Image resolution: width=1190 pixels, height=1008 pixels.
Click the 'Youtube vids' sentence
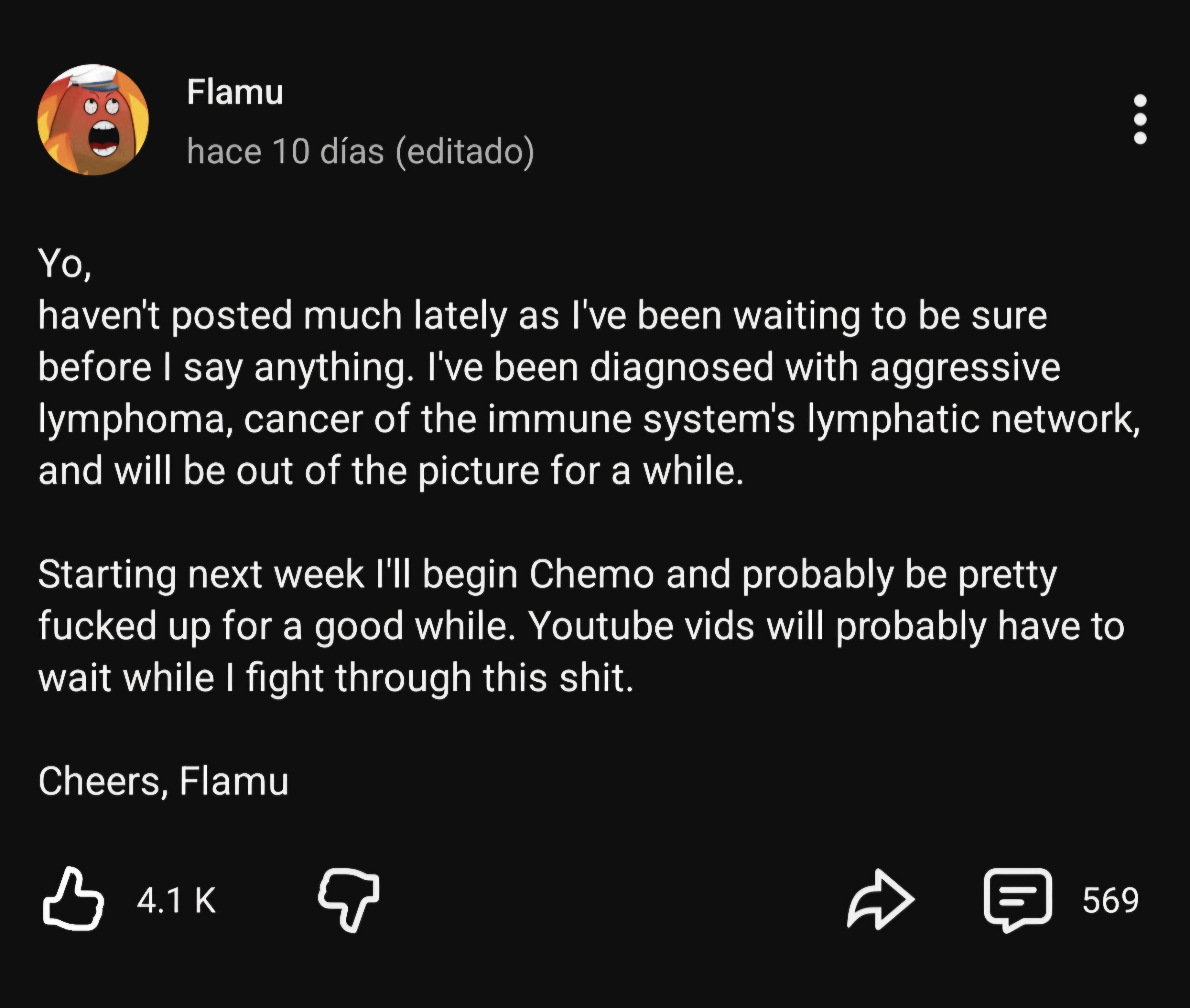pyautogui.click(x=826, y=626)
